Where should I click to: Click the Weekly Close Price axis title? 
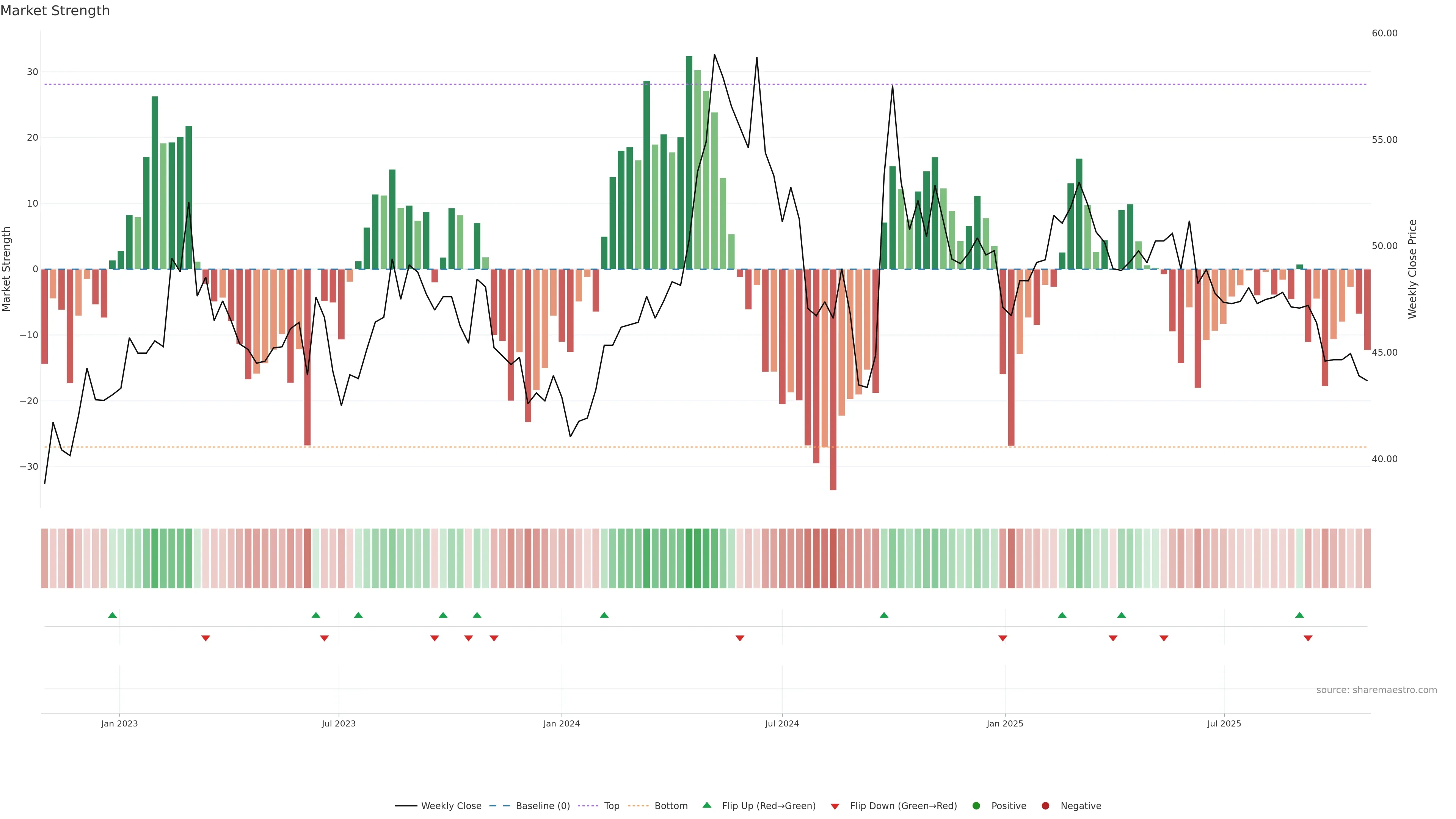click(x=1412, y=269)
